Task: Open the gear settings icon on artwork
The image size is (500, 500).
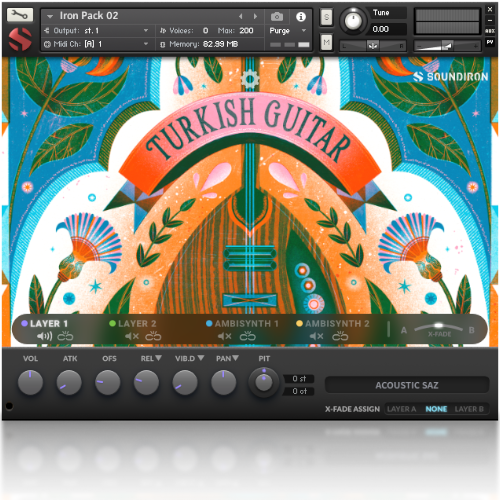Action: pyautogui.click(x=250, y=79)
